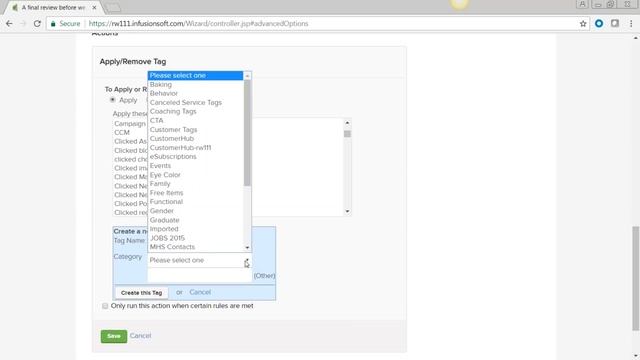Choose 'Imported' category option
This screenshot has height=360, width=640.
pyautogui.click(x=196, y=229)
